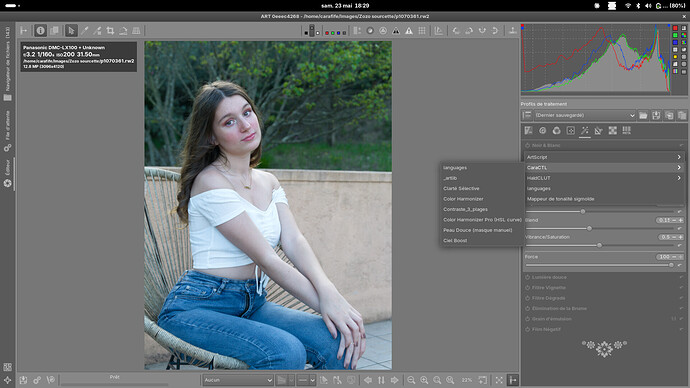690x388 pixels.
Task: Rotate the image left
Action: point(456,30)
